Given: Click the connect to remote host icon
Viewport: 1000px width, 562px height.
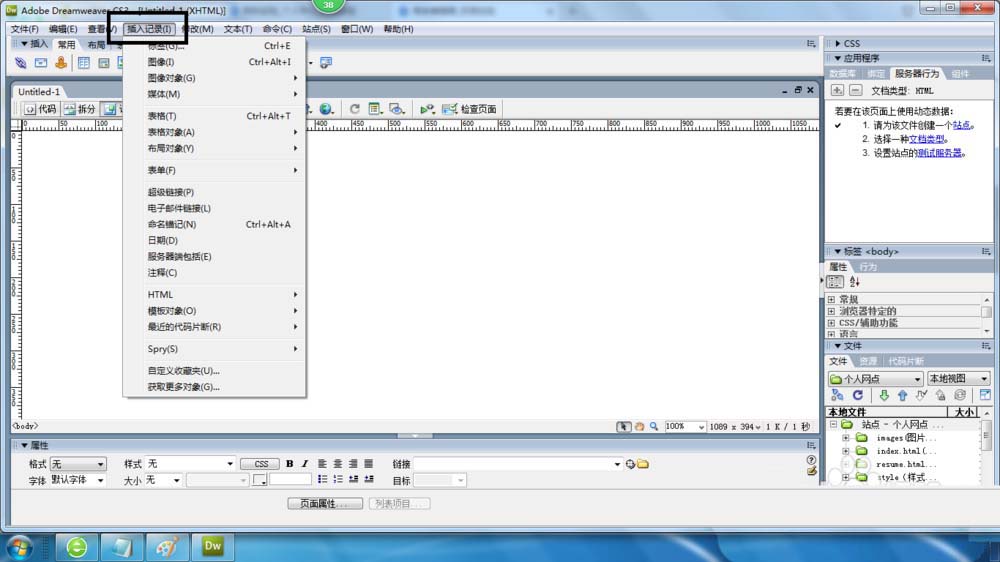Looking at the screenshot, I should coord(837,396).
